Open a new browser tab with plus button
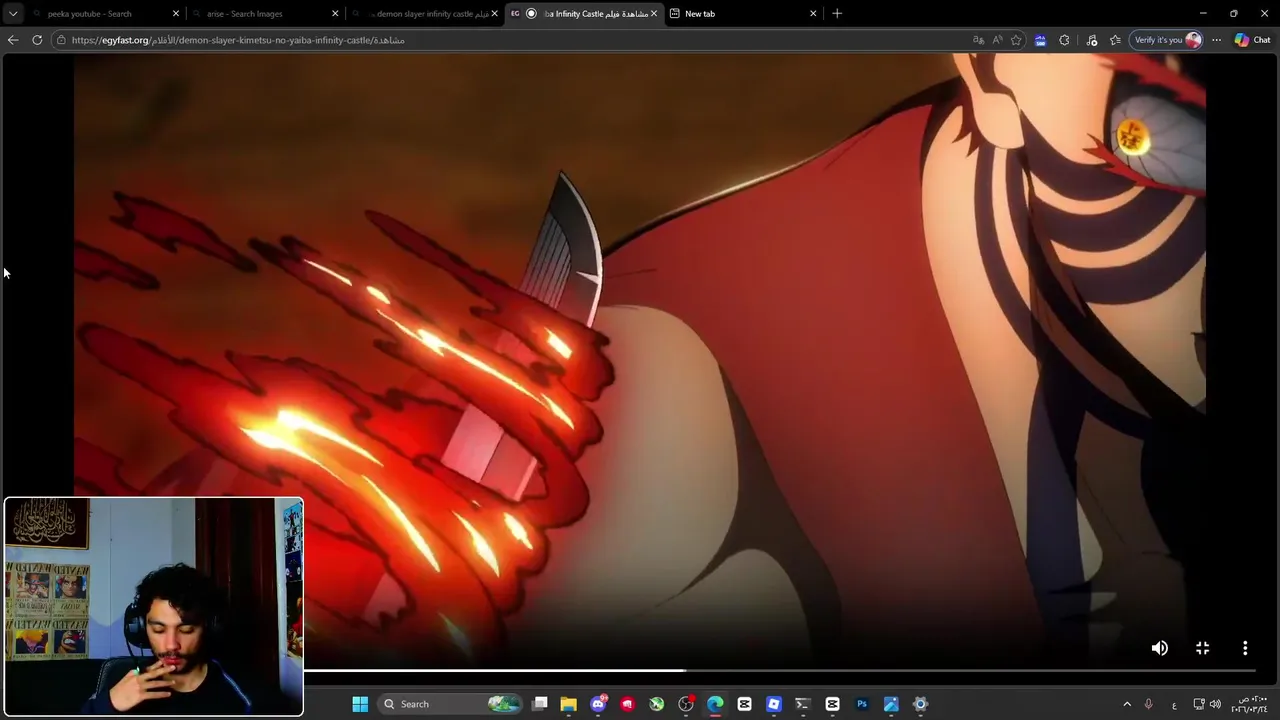Viewport: 1280px width, 720px height. pos(837,14)
